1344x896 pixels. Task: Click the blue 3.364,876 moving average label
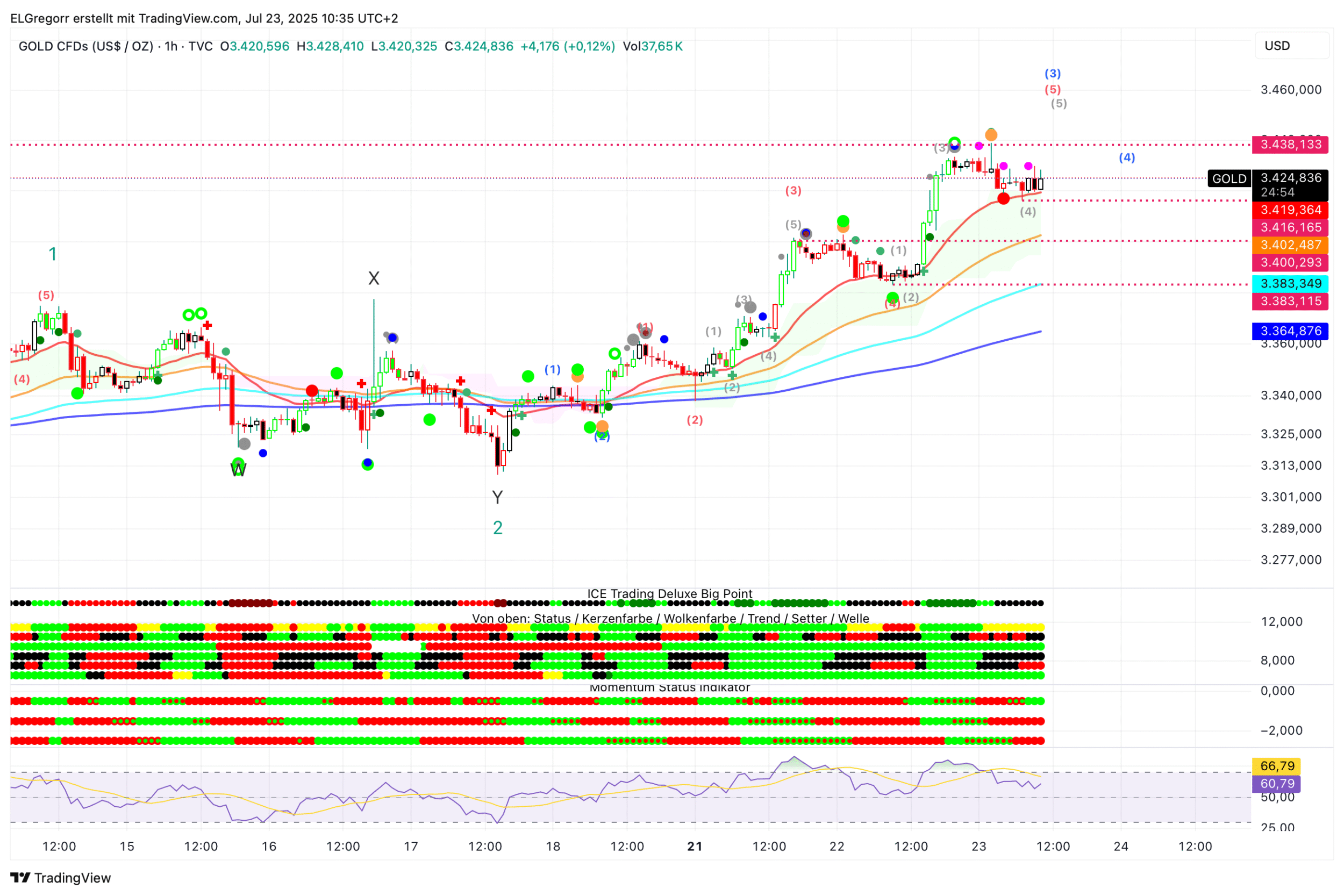(1290, 331)
